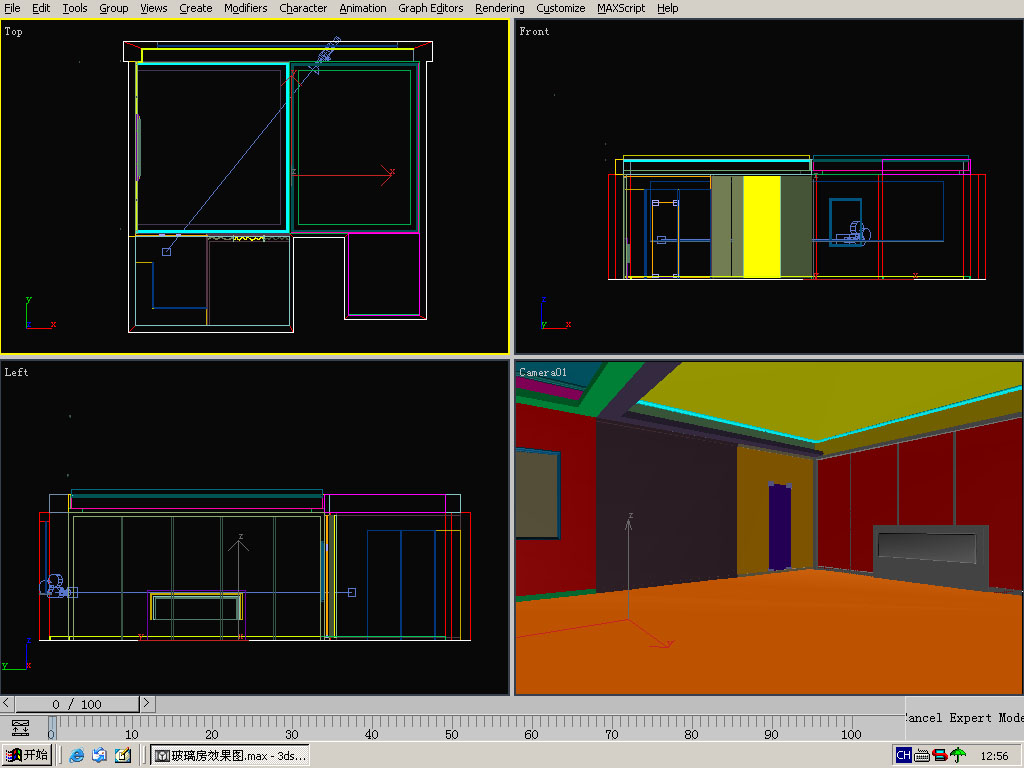Click the time slider showing 0 / 100

[x=77, y=704]
